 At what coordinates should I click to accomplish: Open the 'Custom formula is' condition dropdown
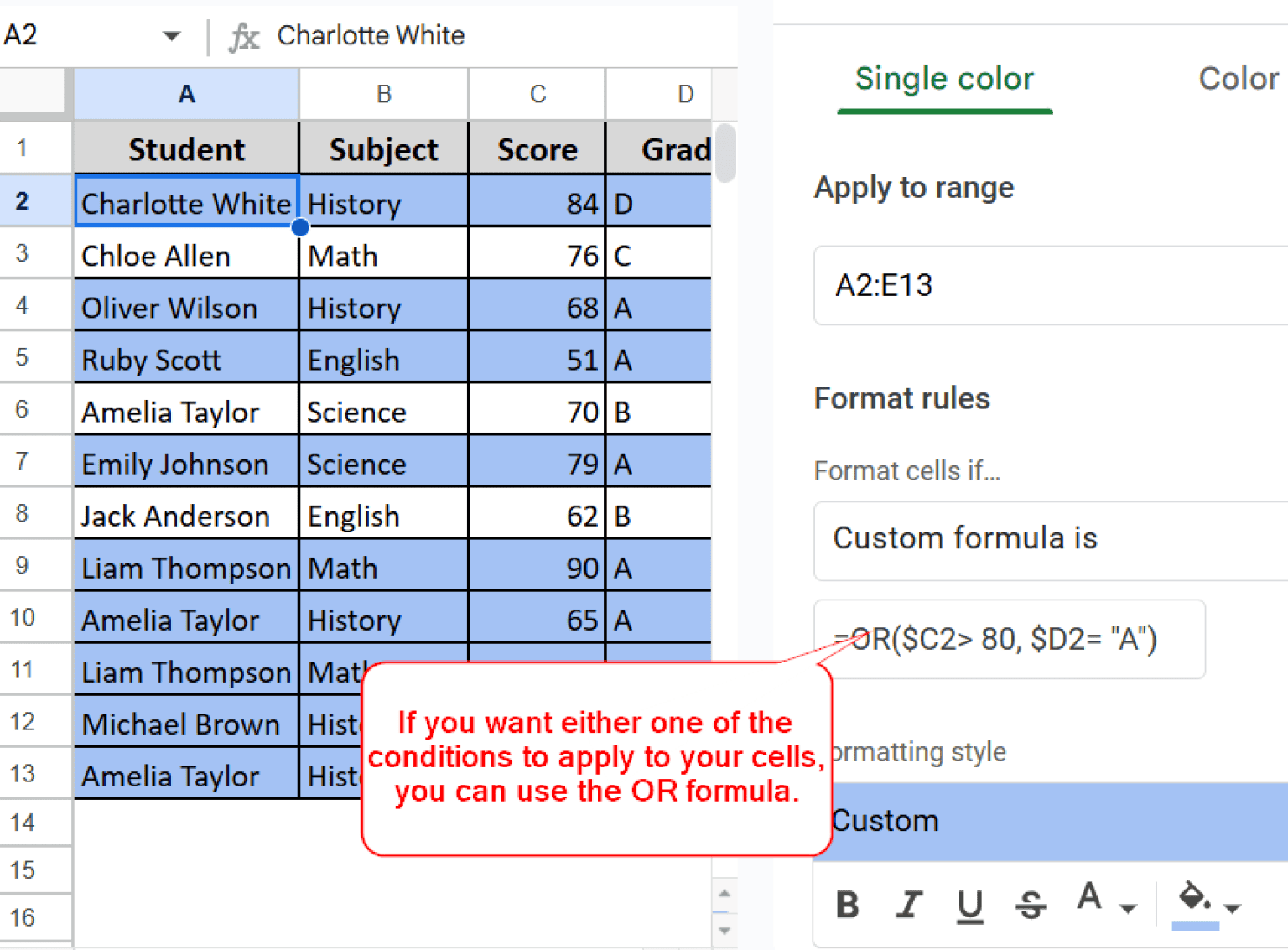click(x=1048, y=540)
